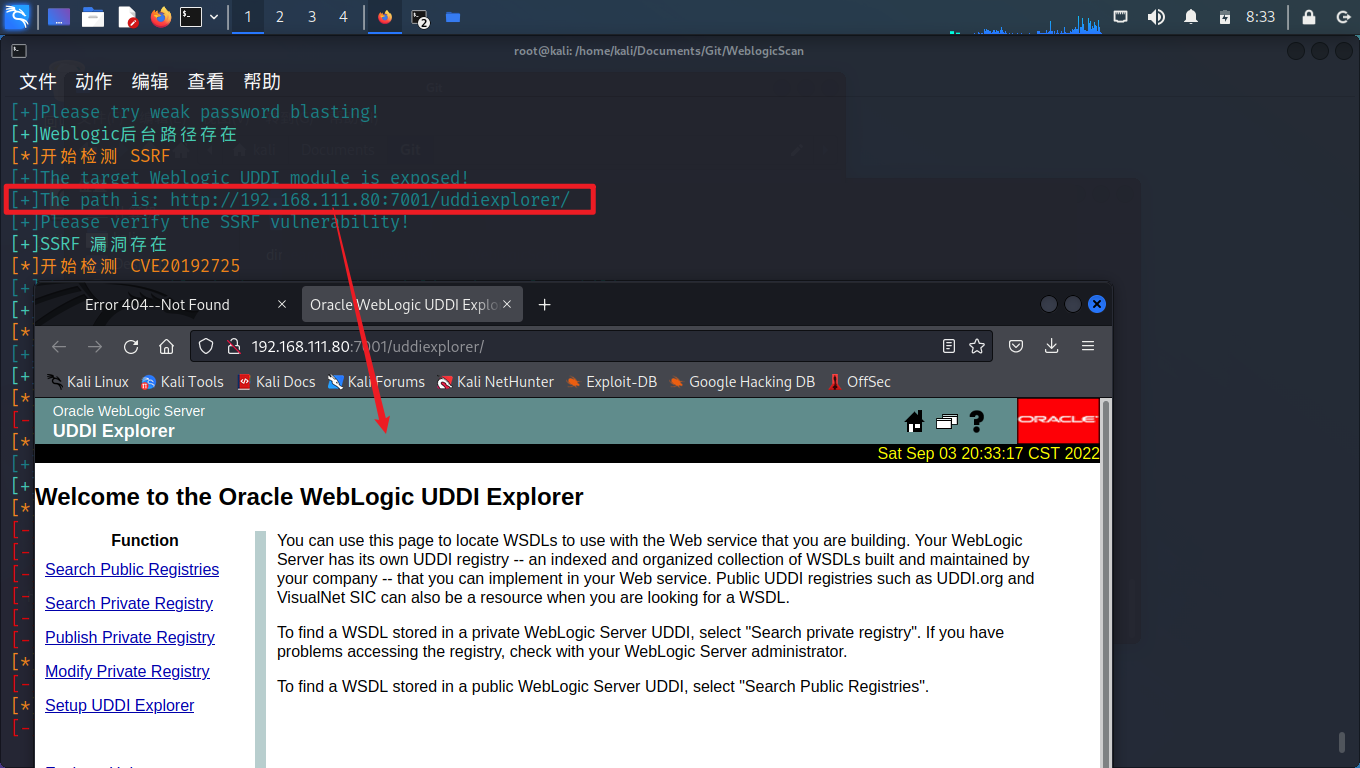Image resolution: width=1360 pixels, height=768 pixels.
Task: Open the UDDI Explorer help question mark icon
Action: tap(977, 421)
